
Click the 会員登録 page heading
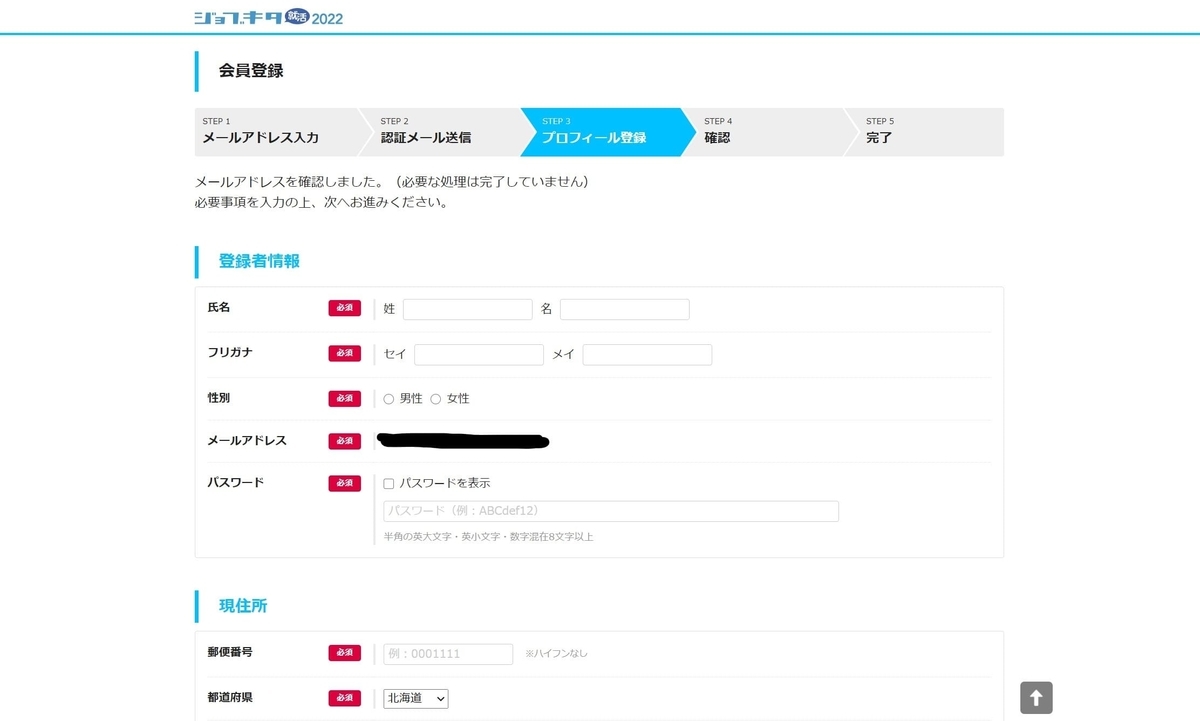(251, 71)
